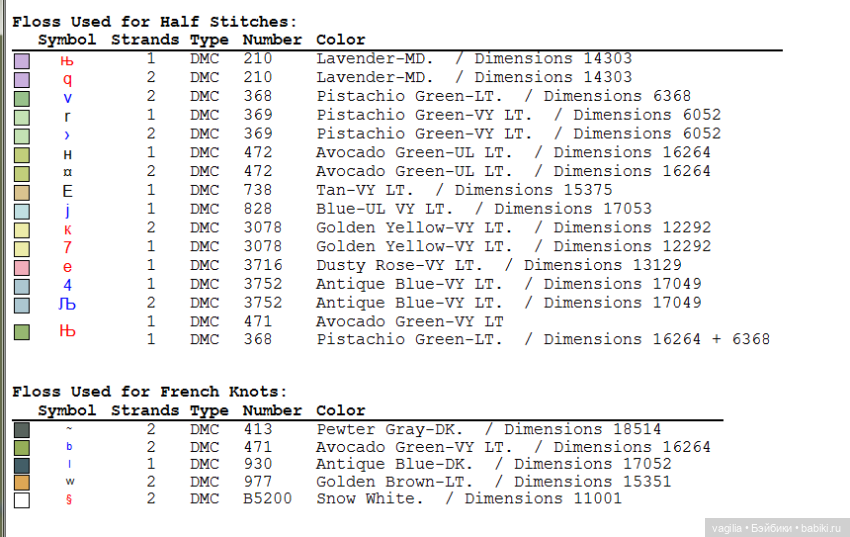Select the red "7" Golden Yellow symbol
This screenshot has height=537, width=850.
67,247
